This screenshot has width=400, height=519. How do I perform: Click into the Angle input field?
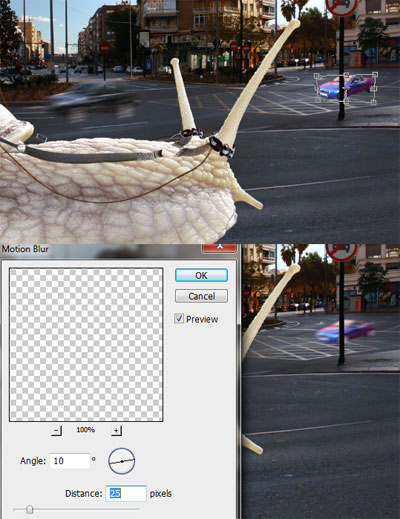coord(70,461)
